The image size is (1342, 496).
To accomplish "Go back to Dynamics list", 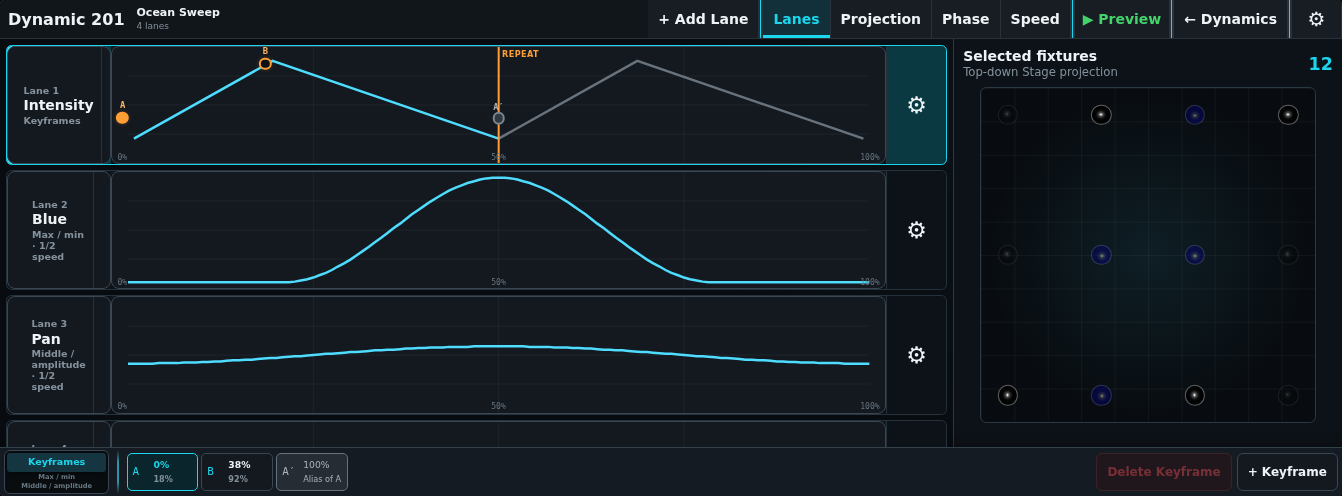I will click(x=1230, y=19).
